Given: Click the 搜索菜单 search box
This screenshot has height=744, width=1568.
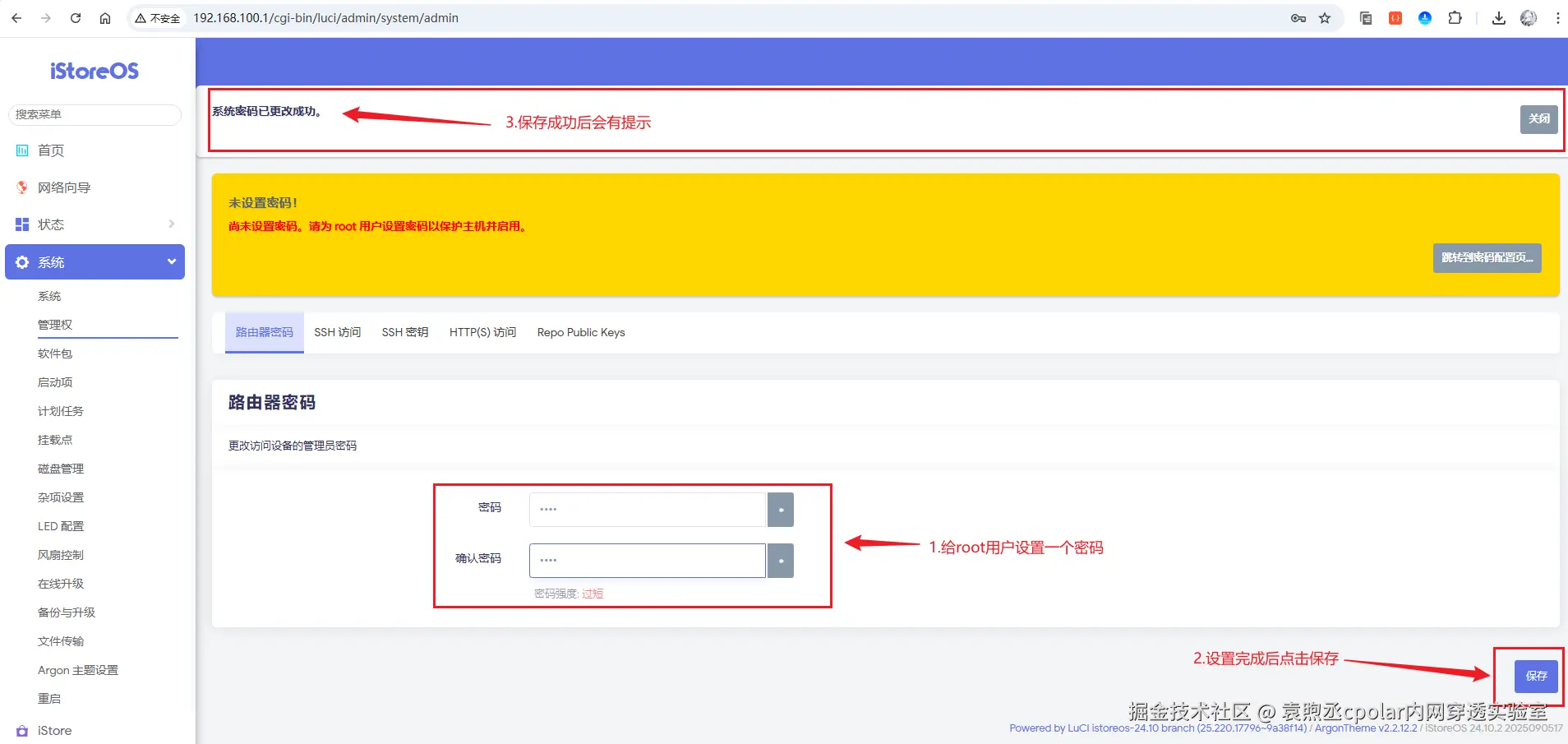Looking at the screenshot, I should tap(95, 114).
